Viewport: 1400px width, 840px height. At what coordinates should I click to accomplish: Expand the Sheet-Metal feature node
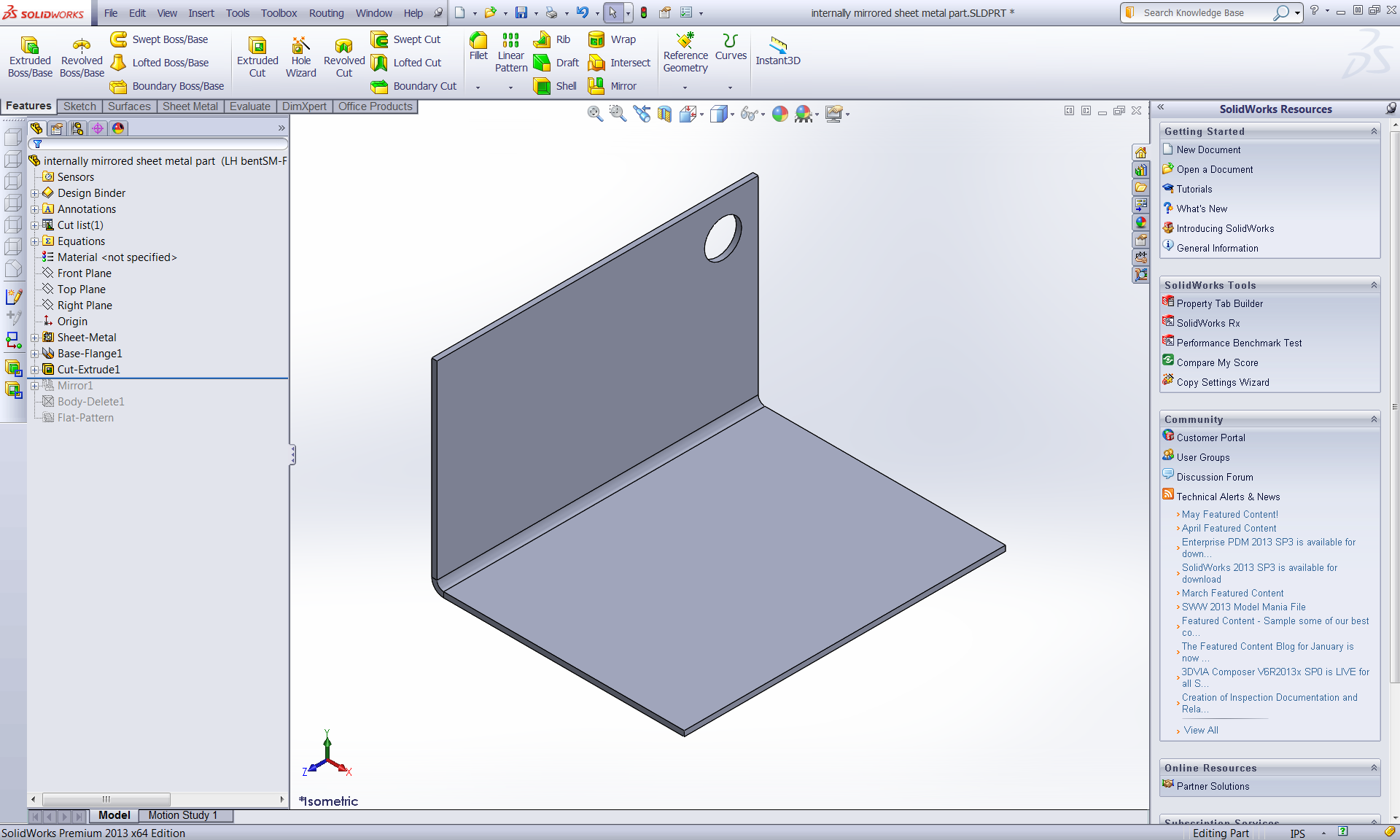click(34, 338)
